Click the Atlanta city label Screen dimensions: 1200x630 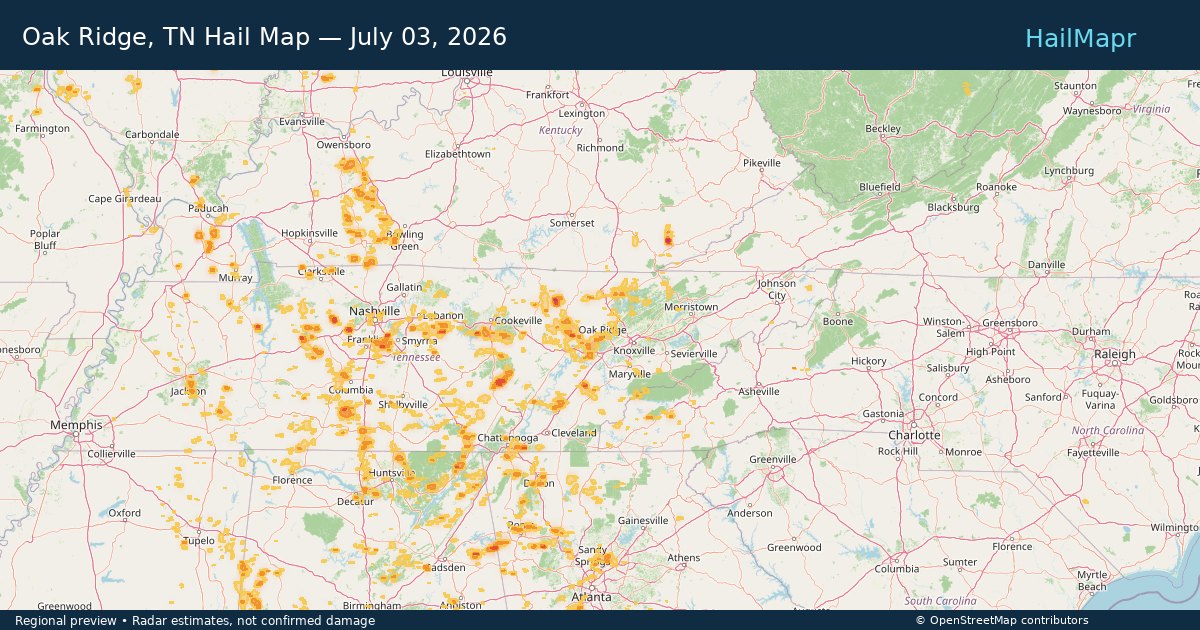click(591, 597)
